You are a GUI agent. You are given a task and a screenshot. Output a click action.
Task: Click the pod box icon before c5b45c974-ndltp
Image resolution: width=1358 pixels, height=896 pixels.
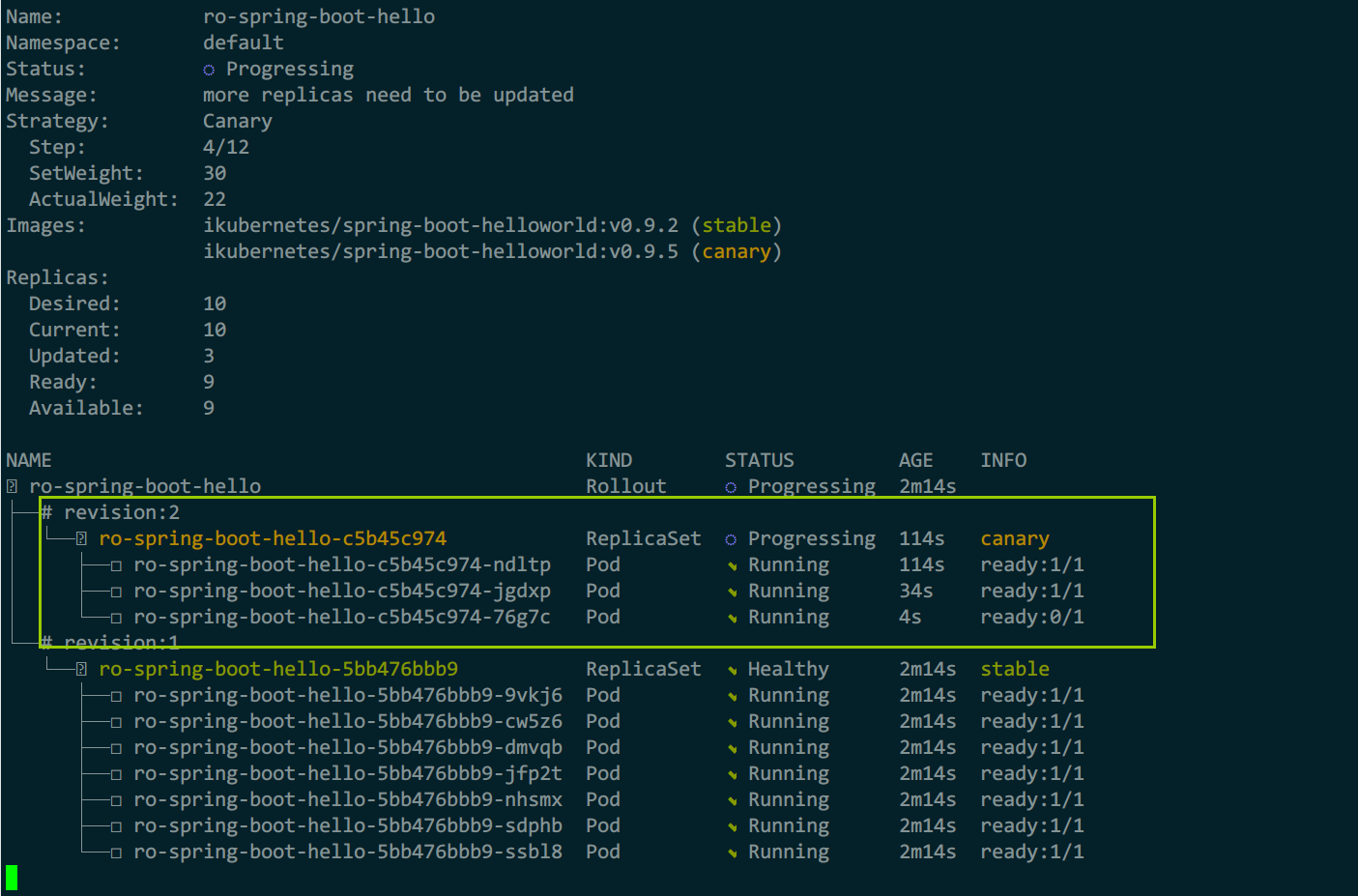(x=116, y=565)
